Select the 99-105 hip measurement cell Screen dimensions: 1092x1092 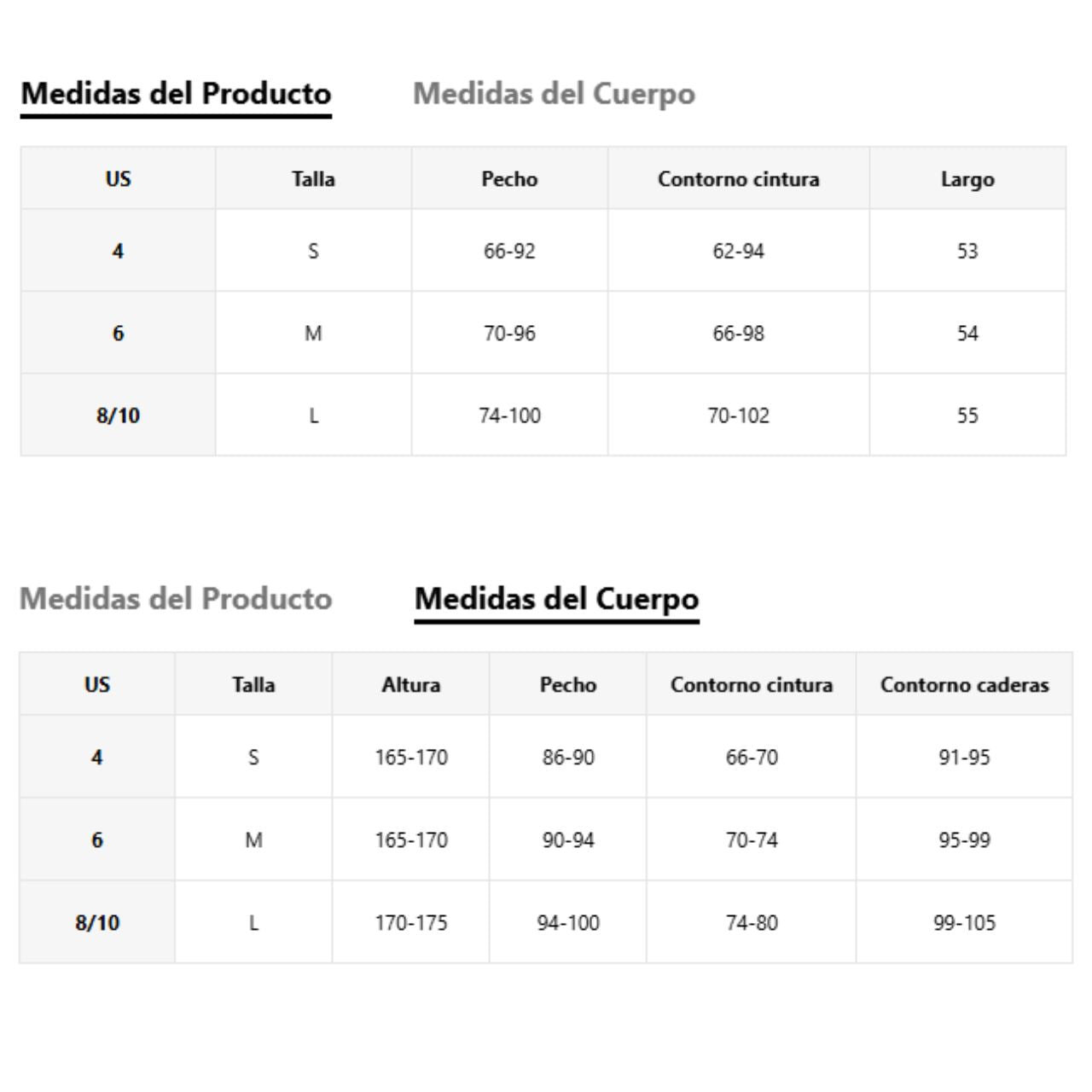tap(964, 922)
